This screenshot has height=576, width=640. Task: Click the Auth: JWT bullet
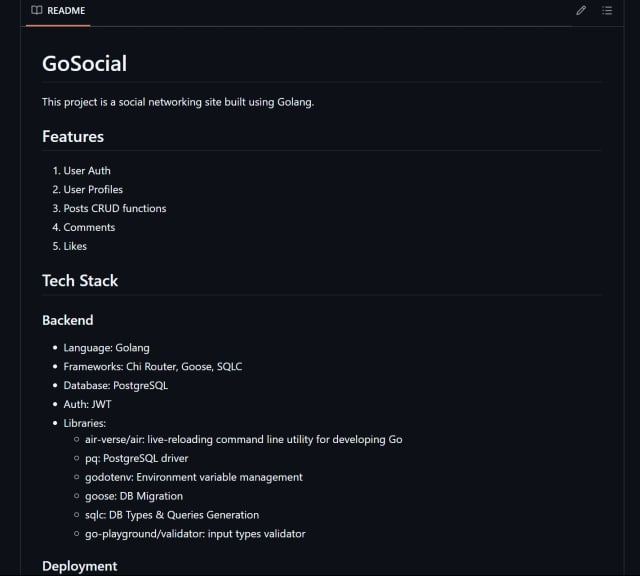(88, 404)
